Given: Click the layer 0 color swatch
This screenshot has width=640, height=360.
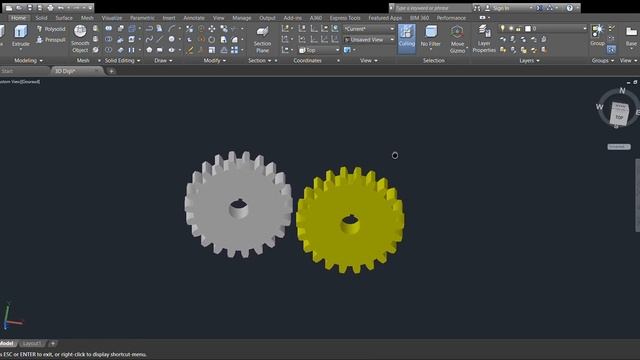Looking at the screenshot, I should 527,29.
